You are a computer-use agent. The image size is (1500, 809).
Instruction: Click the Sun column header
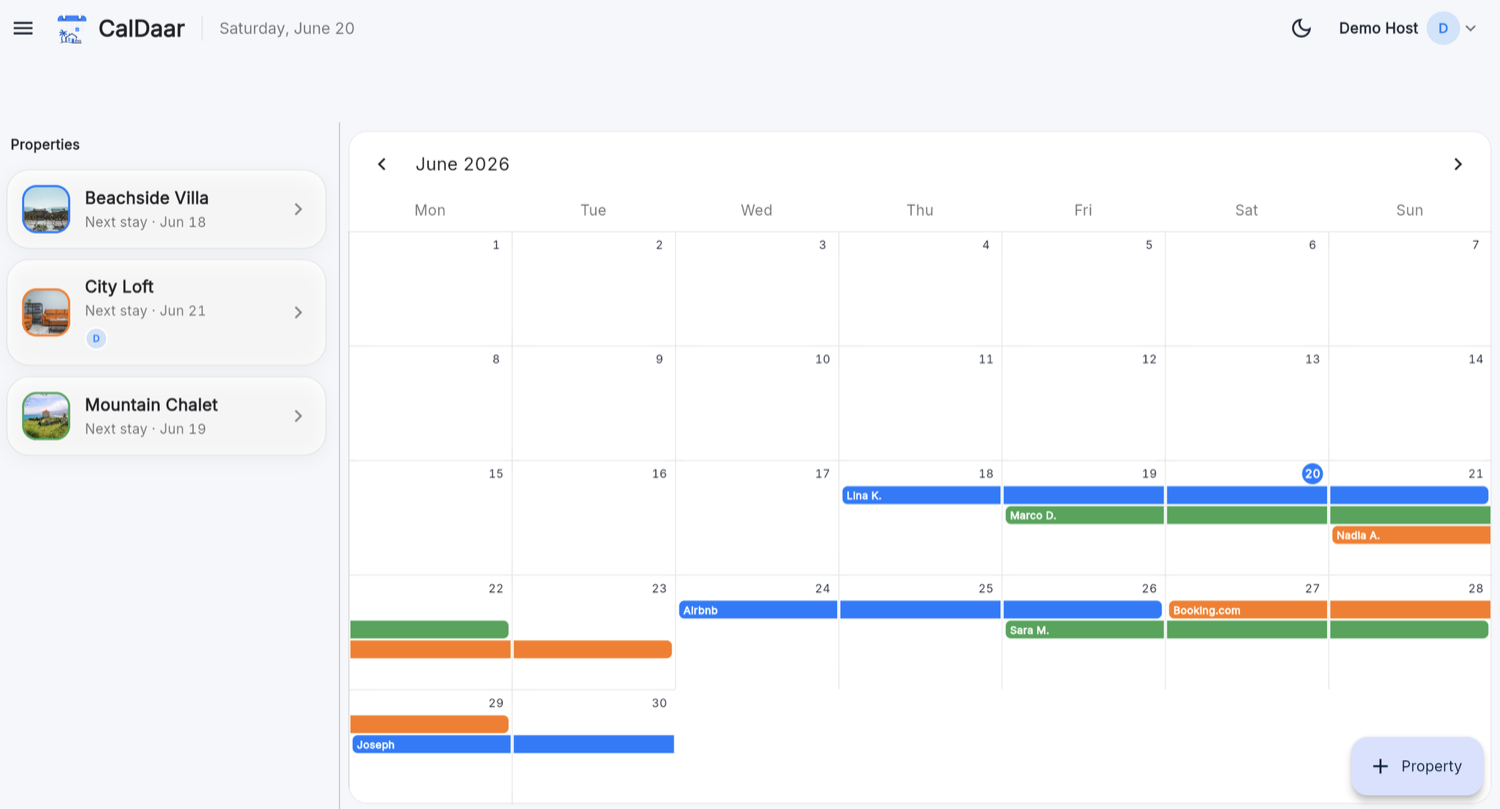1409,210
